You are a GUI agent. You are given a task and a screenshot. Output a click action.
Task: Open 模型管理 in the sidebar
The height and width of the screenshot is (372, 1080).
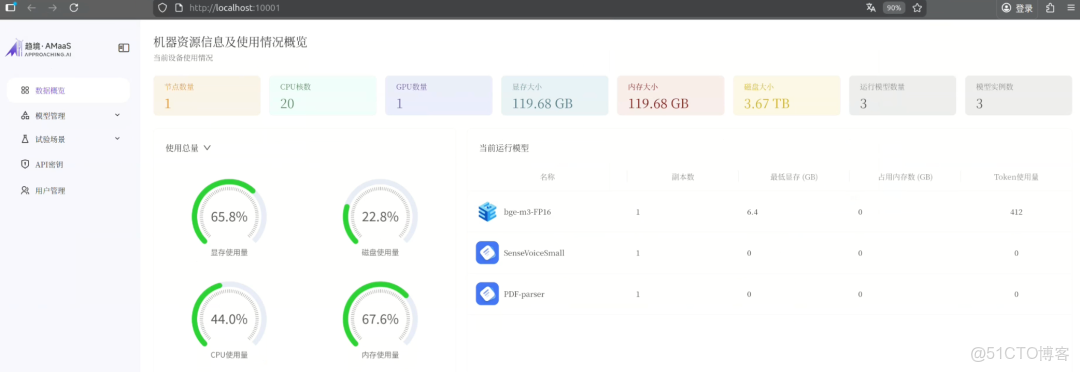(x=68, y=116)
